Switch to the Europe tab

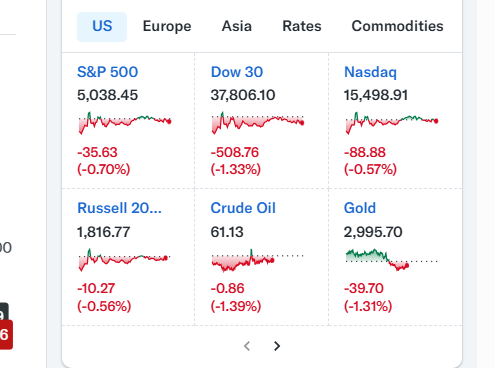(167, 27)
